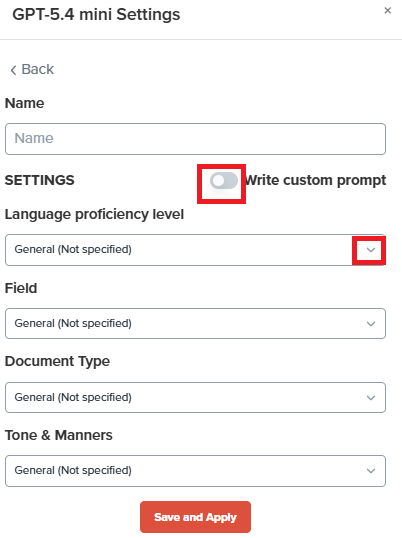
Task: Click the "SETTINGS" section heading
Action: pyautogui.click(x=39, y=180)
